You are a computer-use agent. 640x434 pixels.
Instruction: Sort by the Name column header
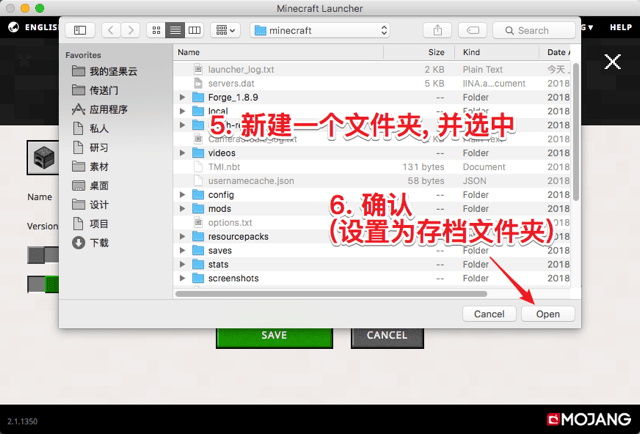pos(279,52)
